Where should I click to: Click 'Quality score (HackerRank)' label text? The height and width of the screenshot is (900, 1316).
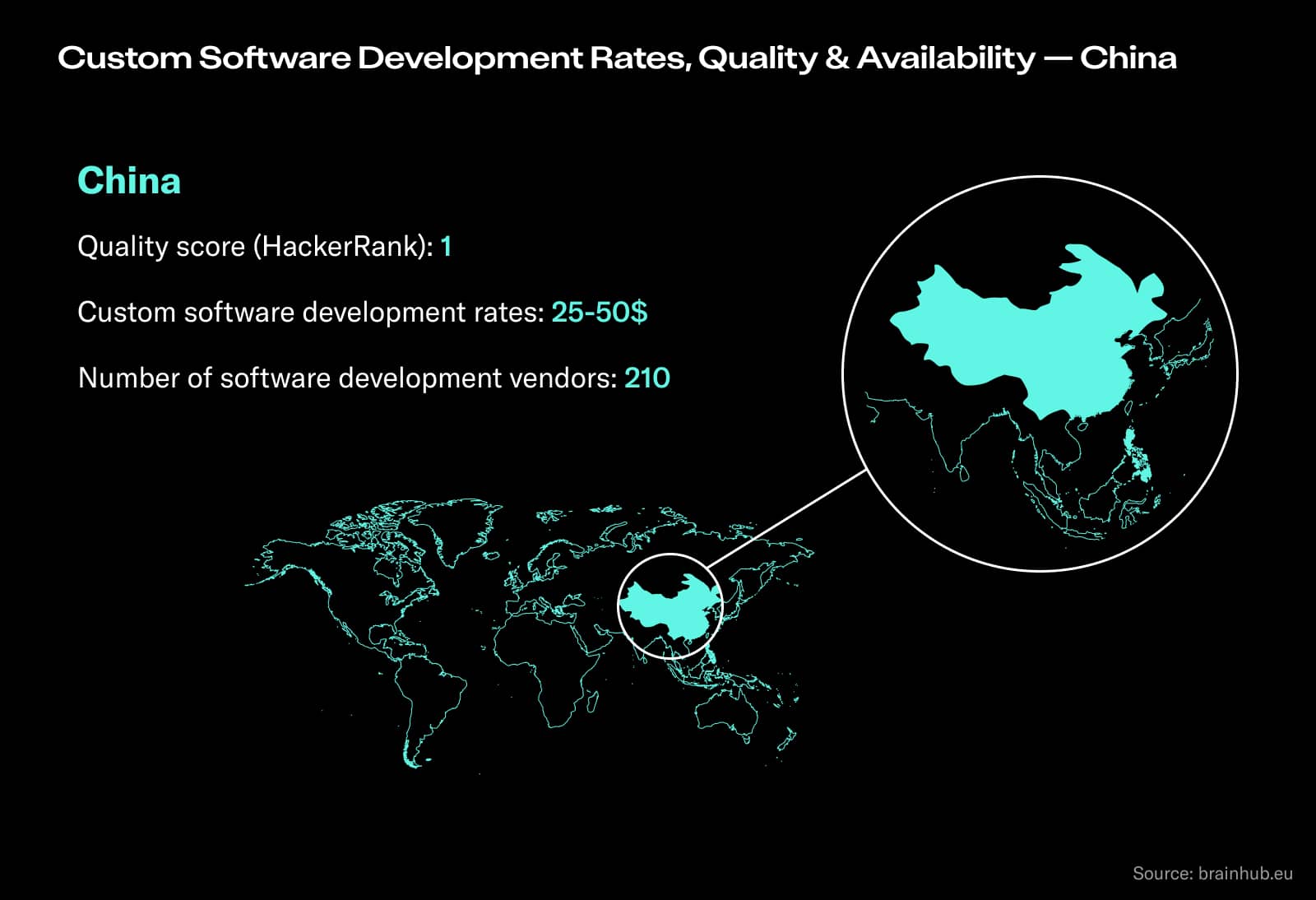coord(251,246)
